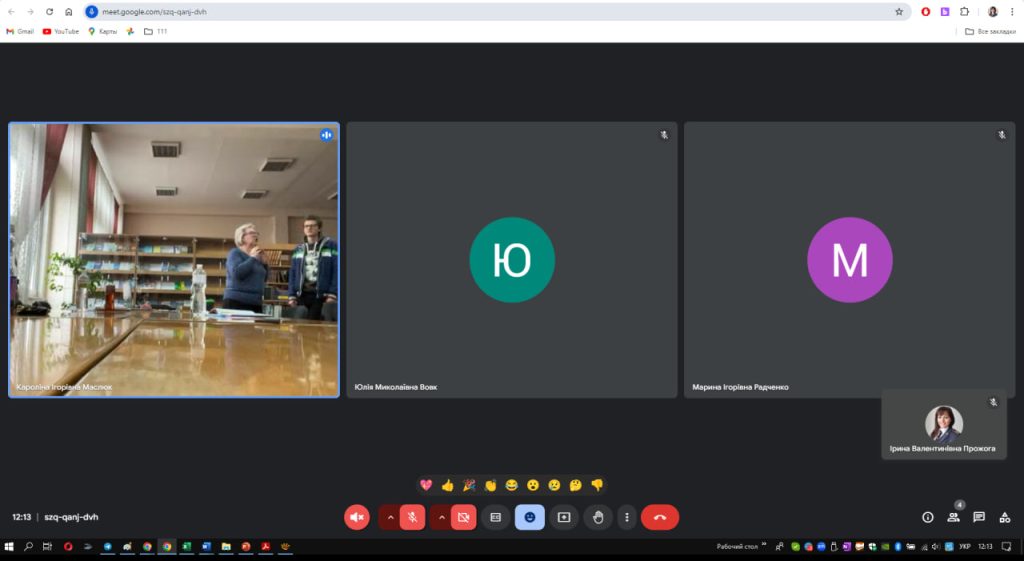Open the YouTube bookmark

(x=61, y=31)
